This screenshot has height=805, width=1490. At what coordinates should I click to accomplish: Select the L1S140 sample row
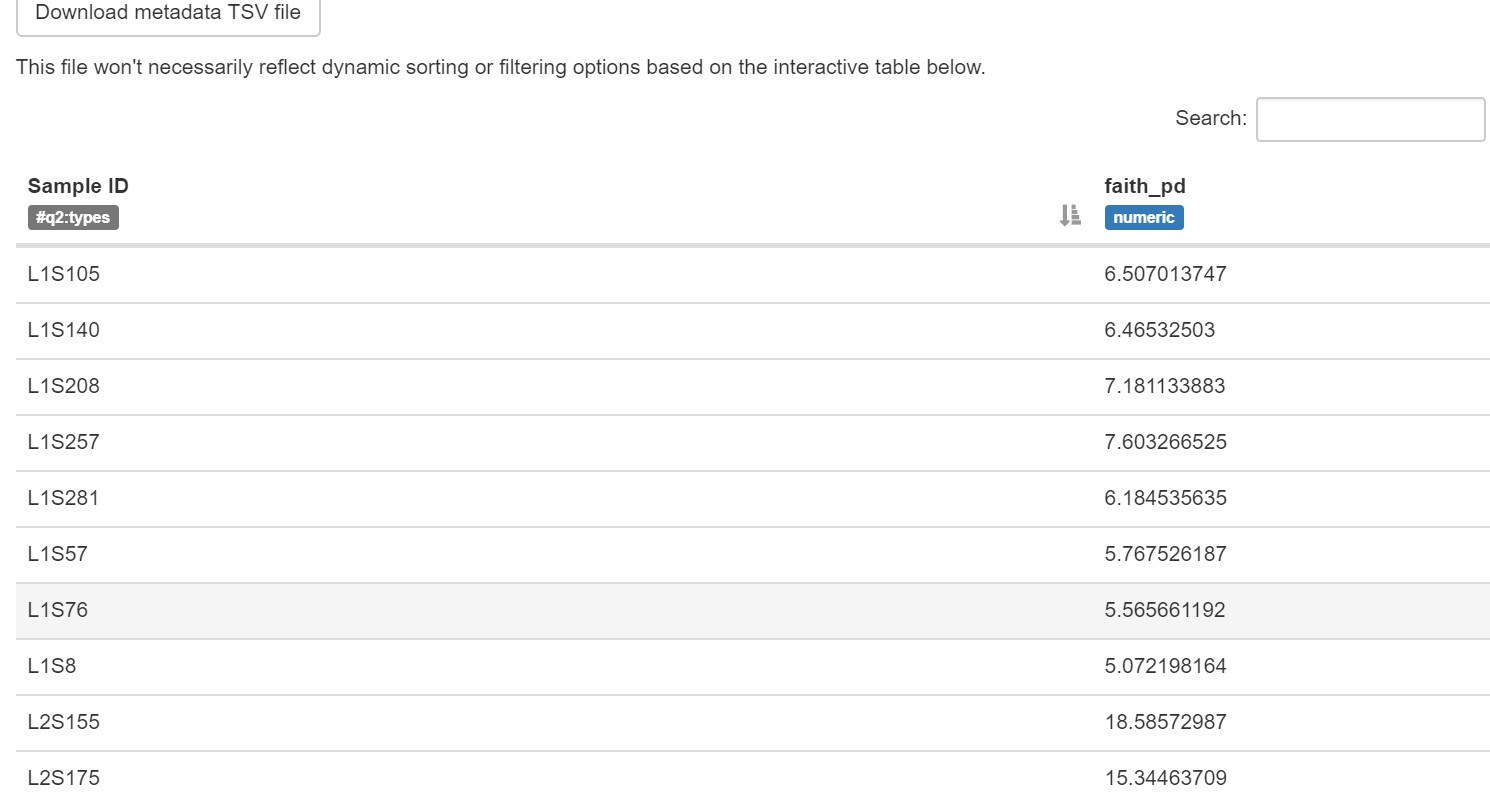tap(752, 331)
